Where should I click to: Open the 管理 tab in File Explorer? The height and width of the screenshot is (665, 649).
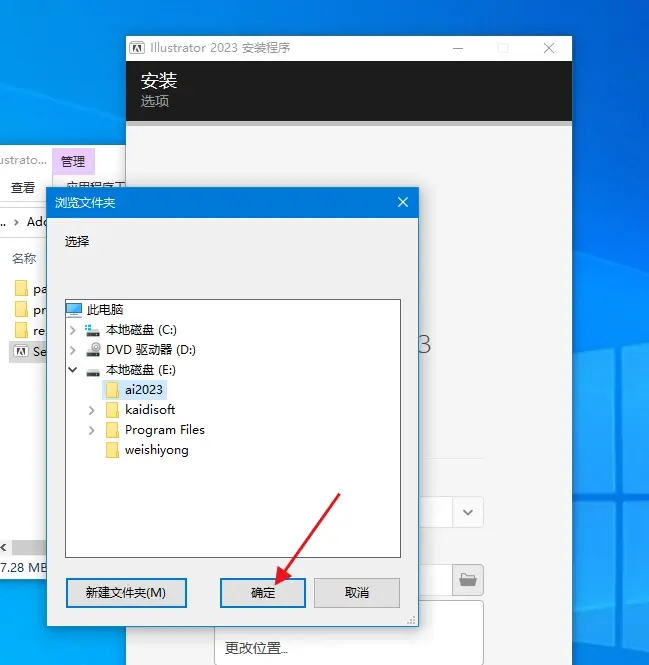73,161
